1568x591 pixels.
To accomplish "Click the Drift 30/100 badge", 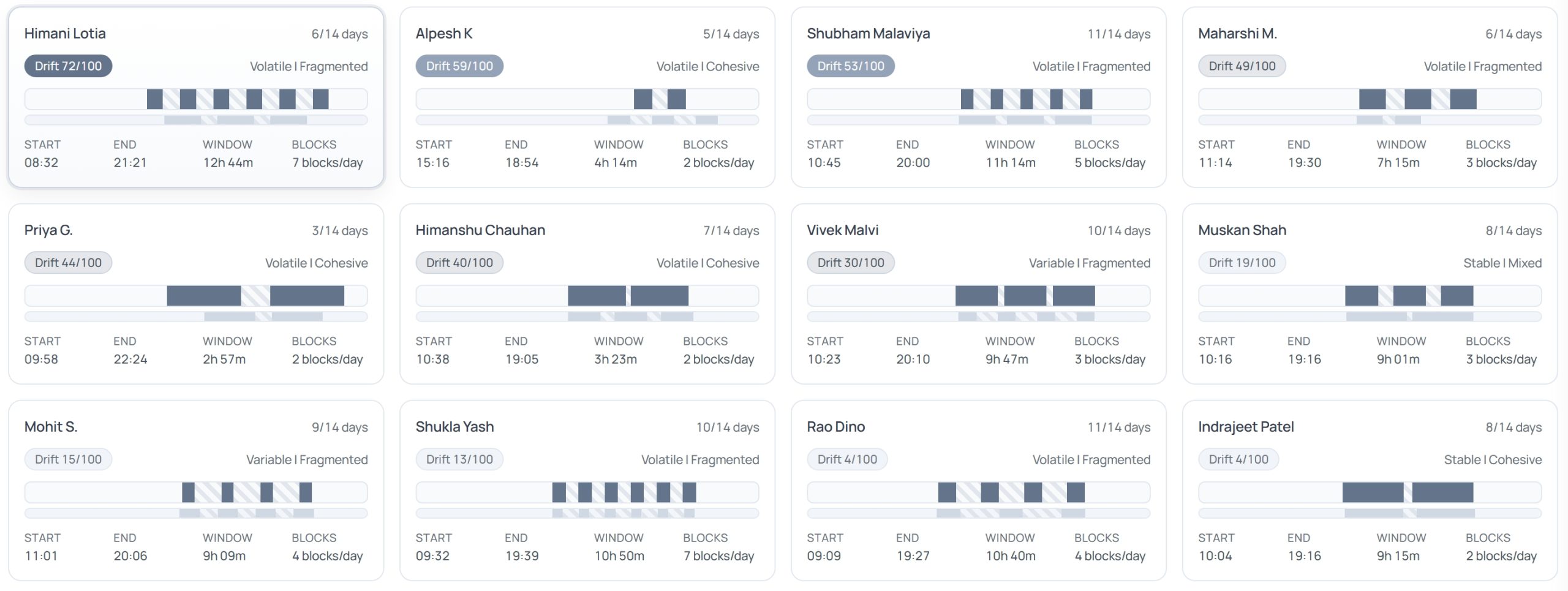I will 851,263.
